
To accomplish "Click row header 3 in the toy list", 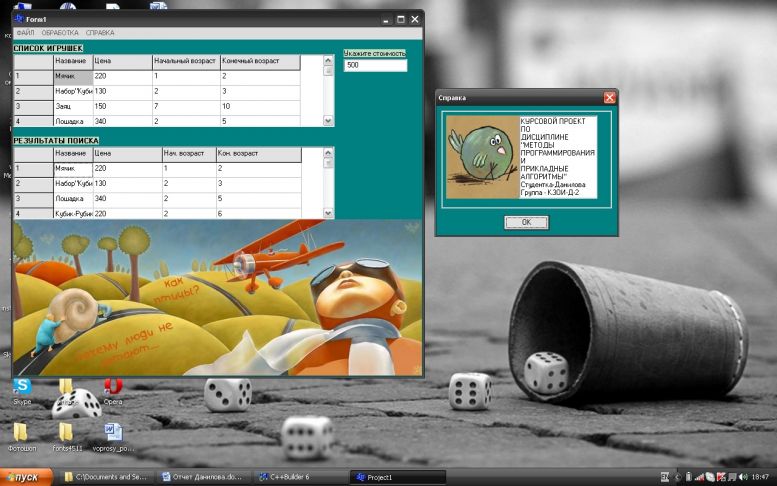I will click(x=33, y=107).
